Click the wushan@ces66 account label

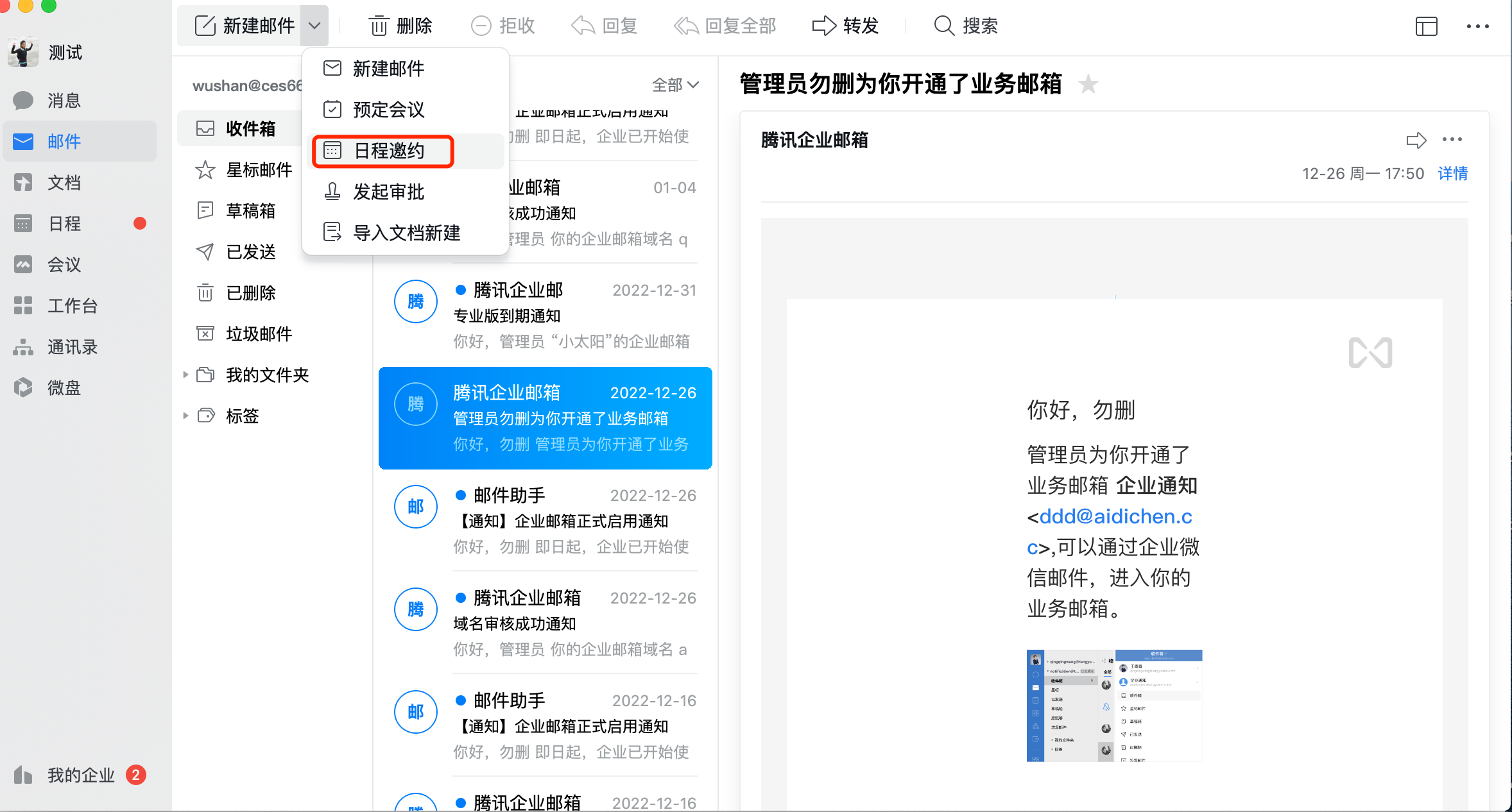coord(247,85)
